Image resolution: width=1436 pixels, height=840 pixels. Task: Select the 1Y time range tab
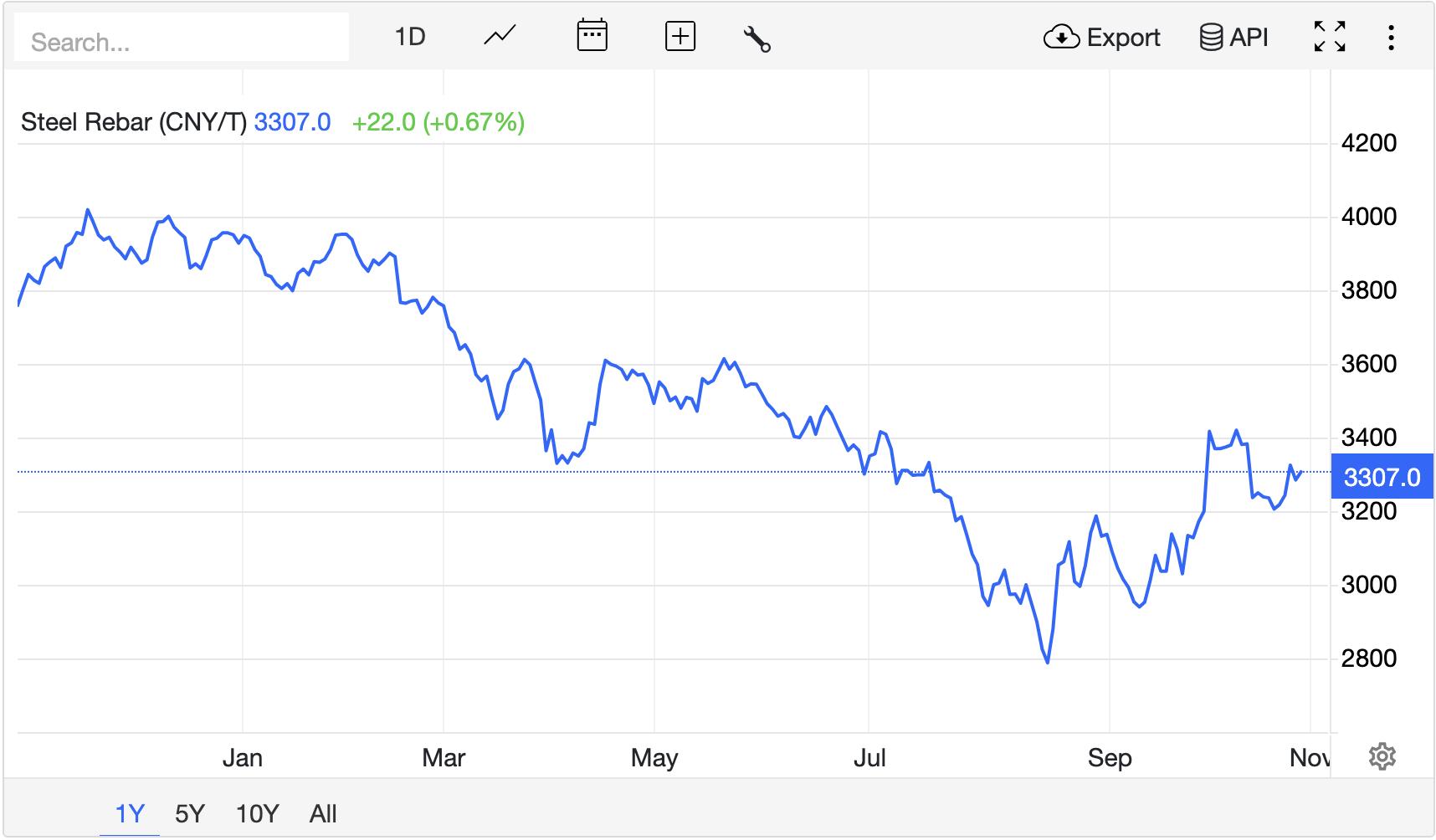point(130,813)
